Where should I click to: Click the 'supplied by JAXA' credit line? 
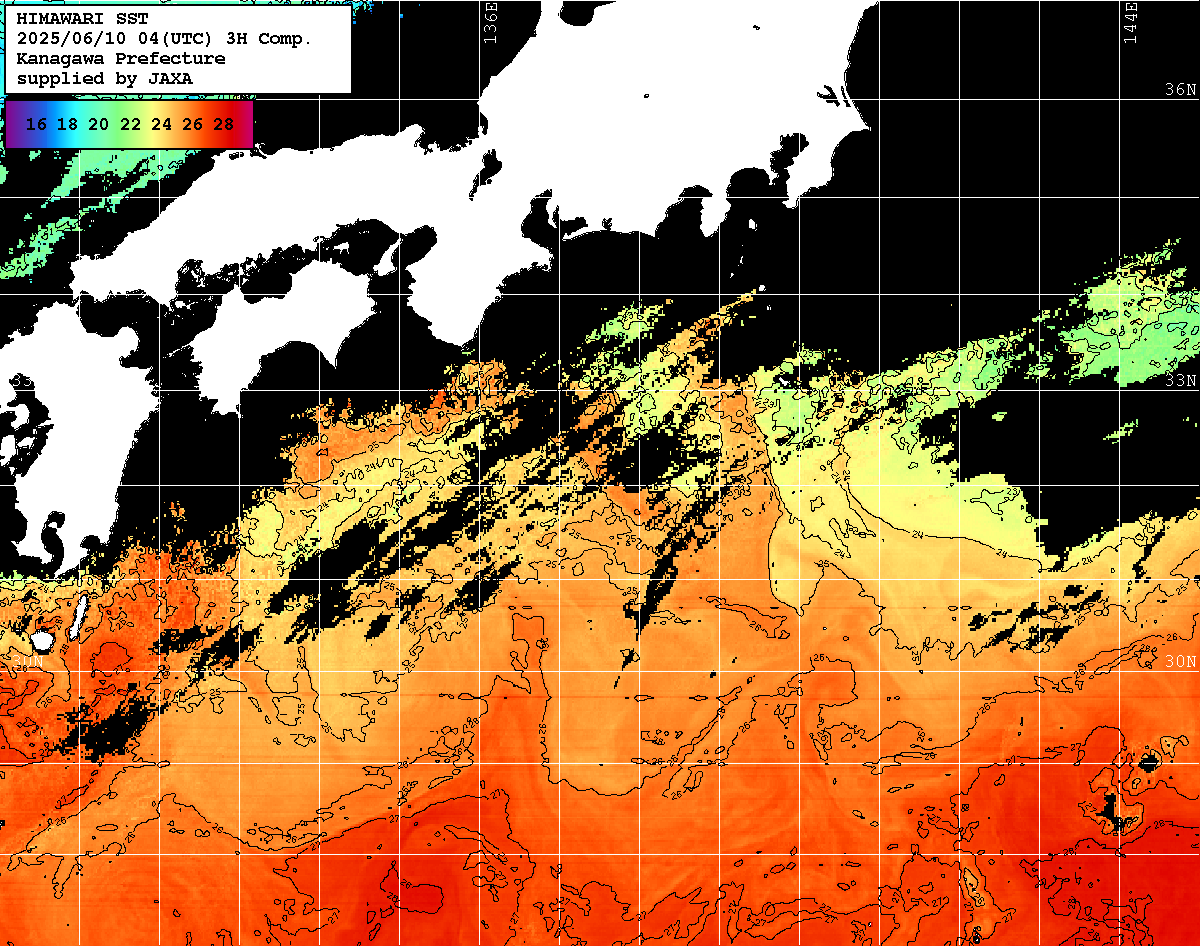(105, 78)
